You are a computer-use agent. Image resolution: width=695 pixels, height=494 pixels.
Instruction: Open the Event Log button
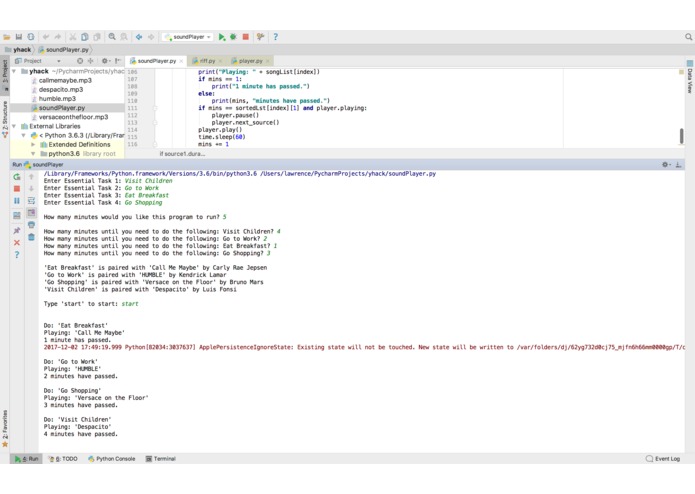(x=663, y=459)
